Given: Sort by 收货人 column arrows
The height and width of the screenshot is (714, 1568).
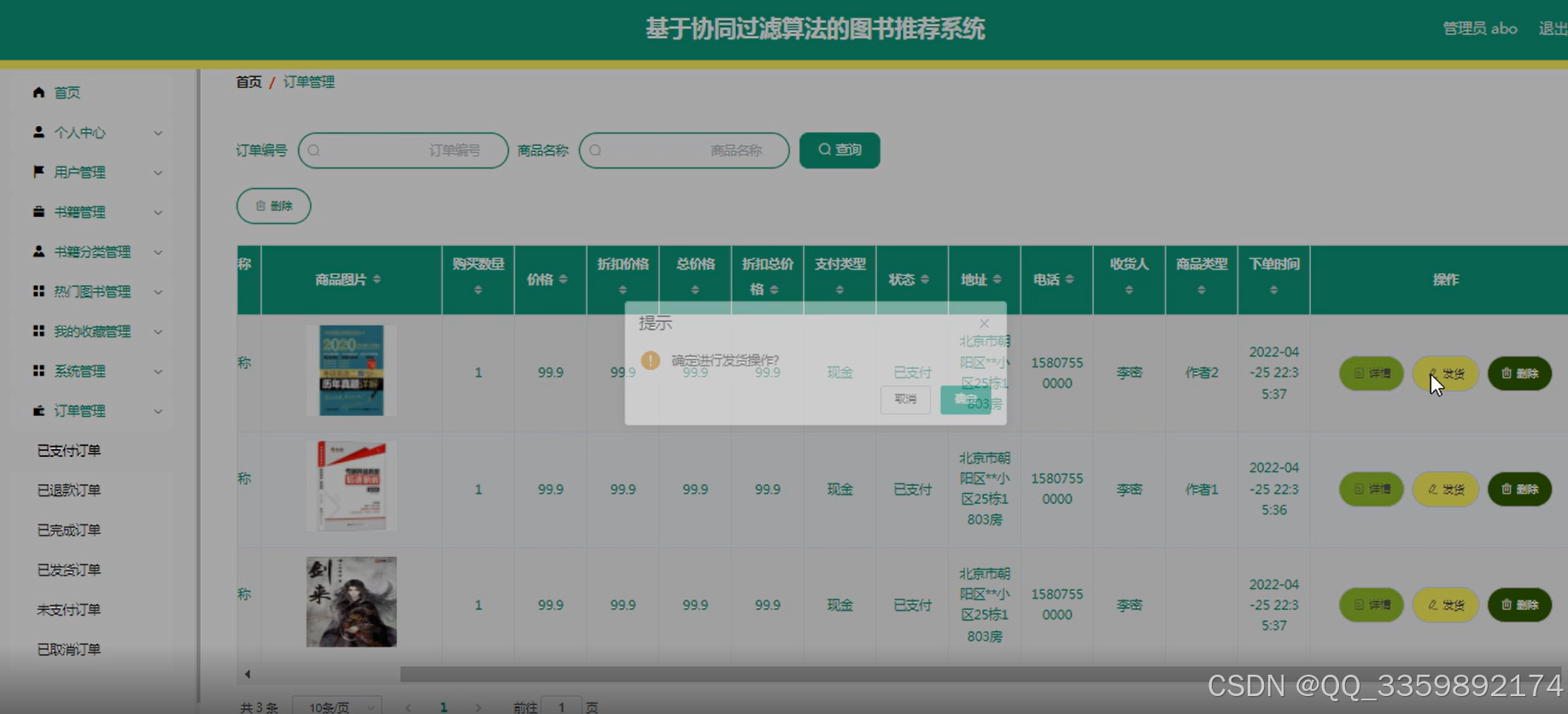Looking at the screenshot, I should 1129,290.
